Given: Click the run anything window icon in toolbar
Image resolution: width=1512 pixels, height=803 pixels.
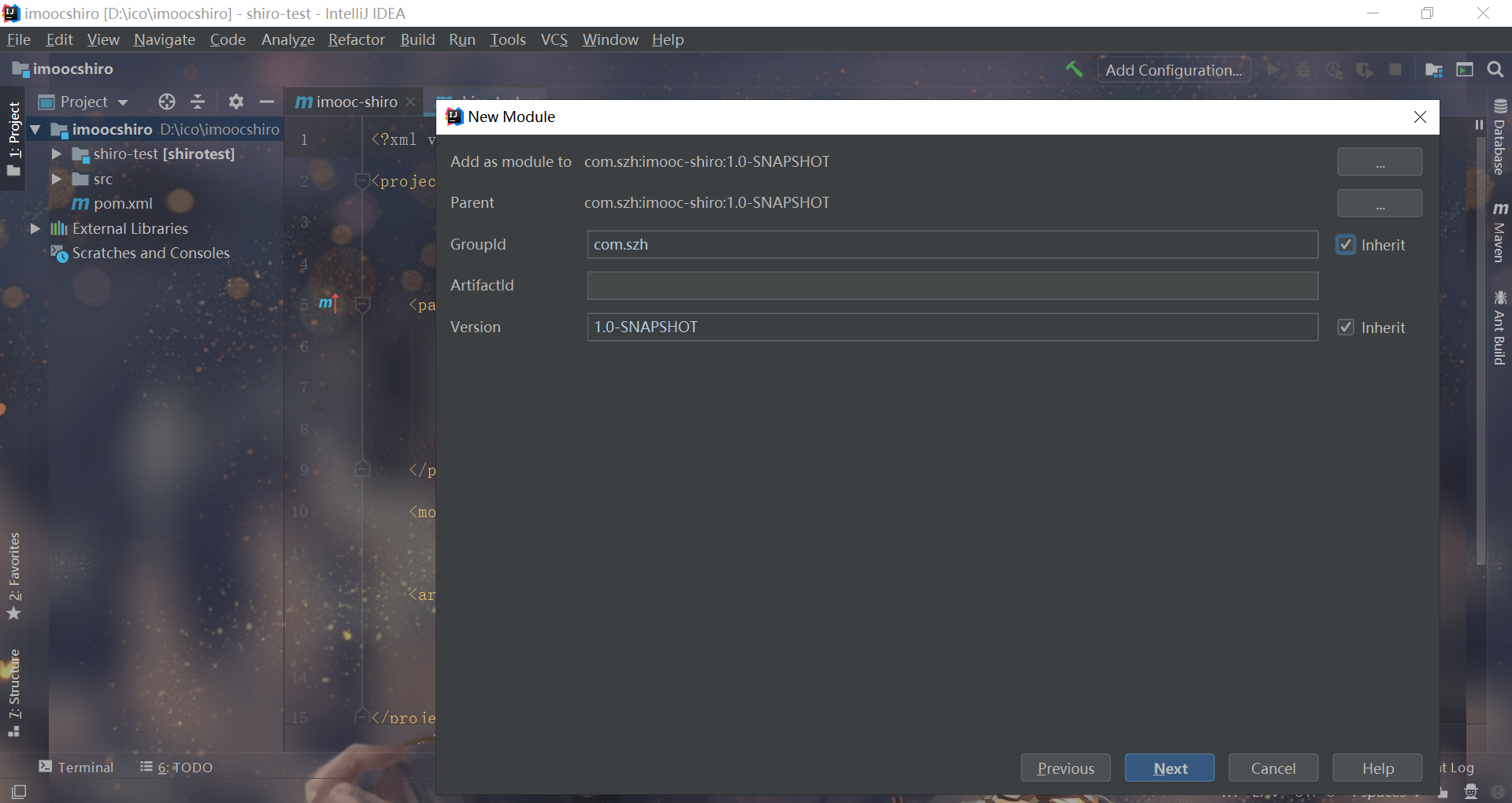Looking at the screenshot, I should [1464, 70].
